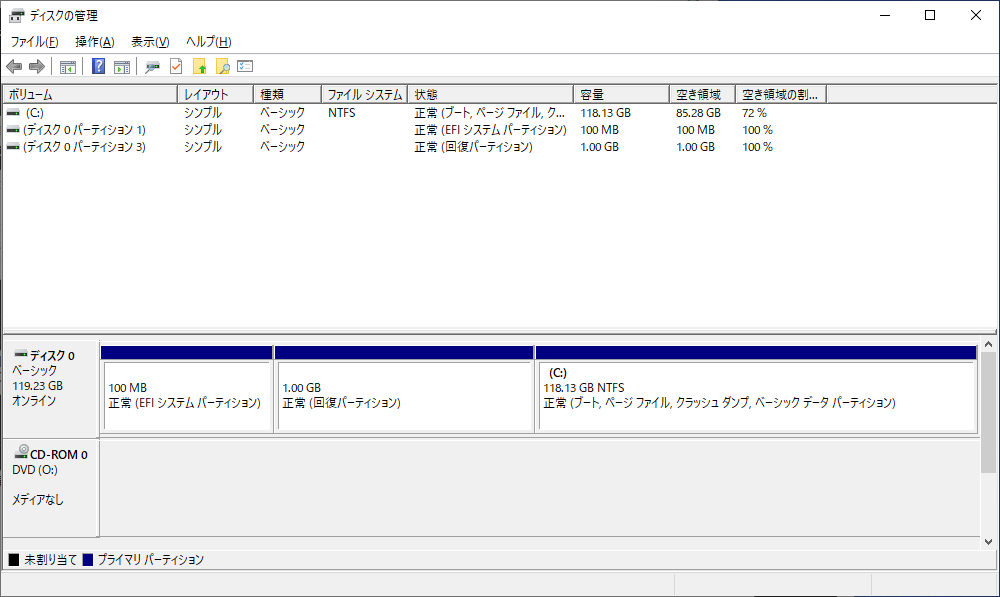Minimize the ディスクの管理 window
Screen dimensions: 1000x597
pos(885,15)
